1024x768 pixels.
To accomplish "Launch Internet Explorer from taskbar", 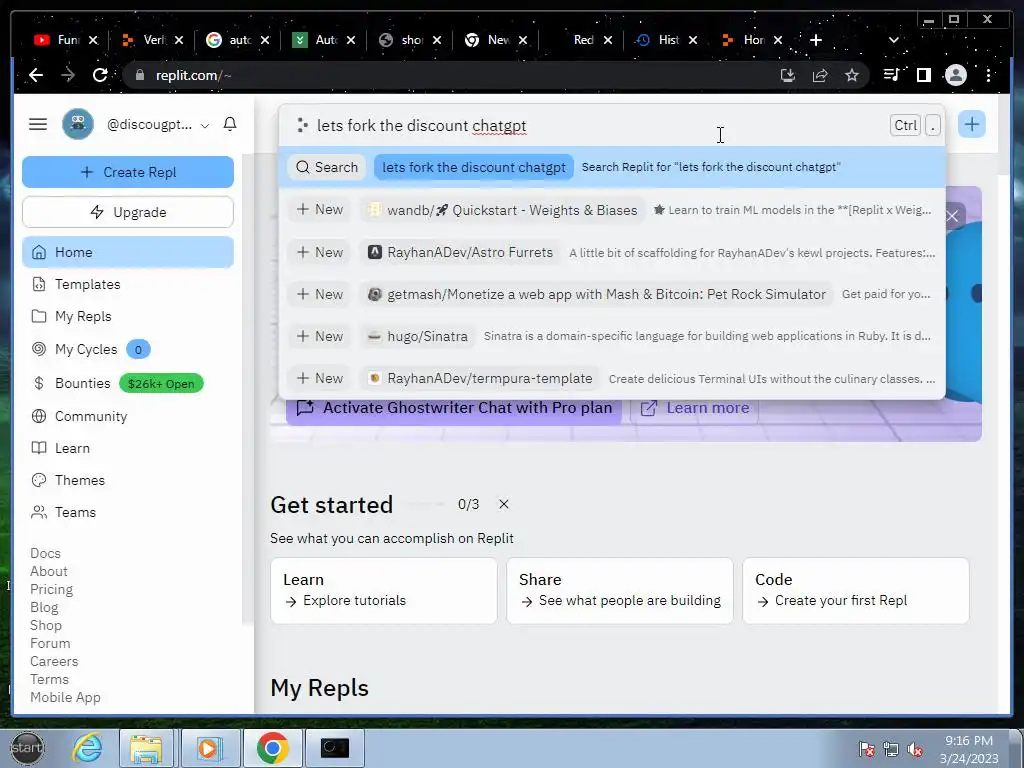I will point(87,748).
